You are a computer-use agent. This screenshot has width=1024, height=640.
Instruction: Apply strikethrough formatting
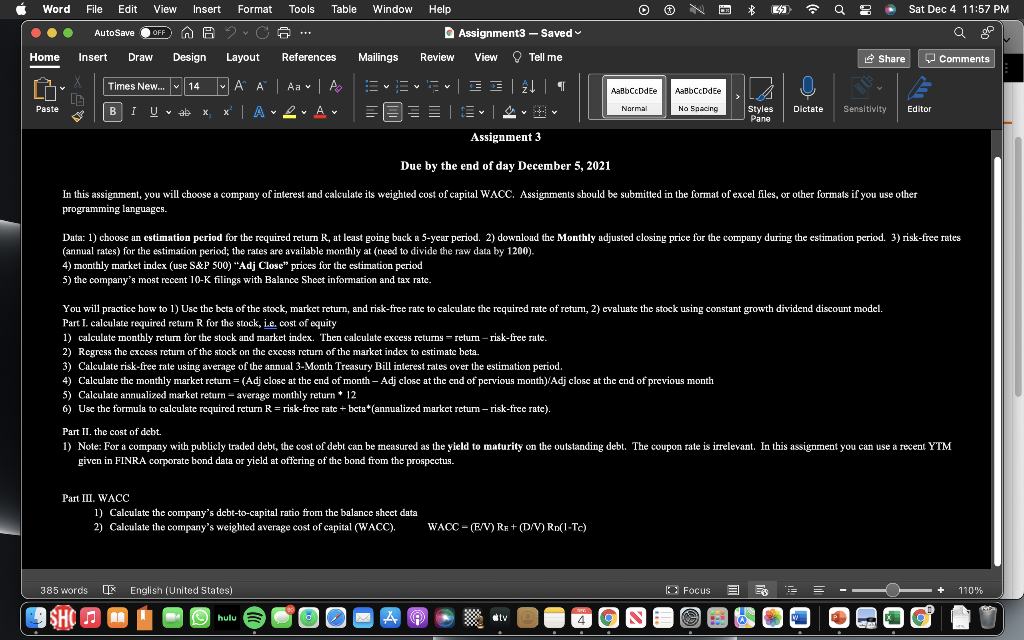click(x=185, y=112)
